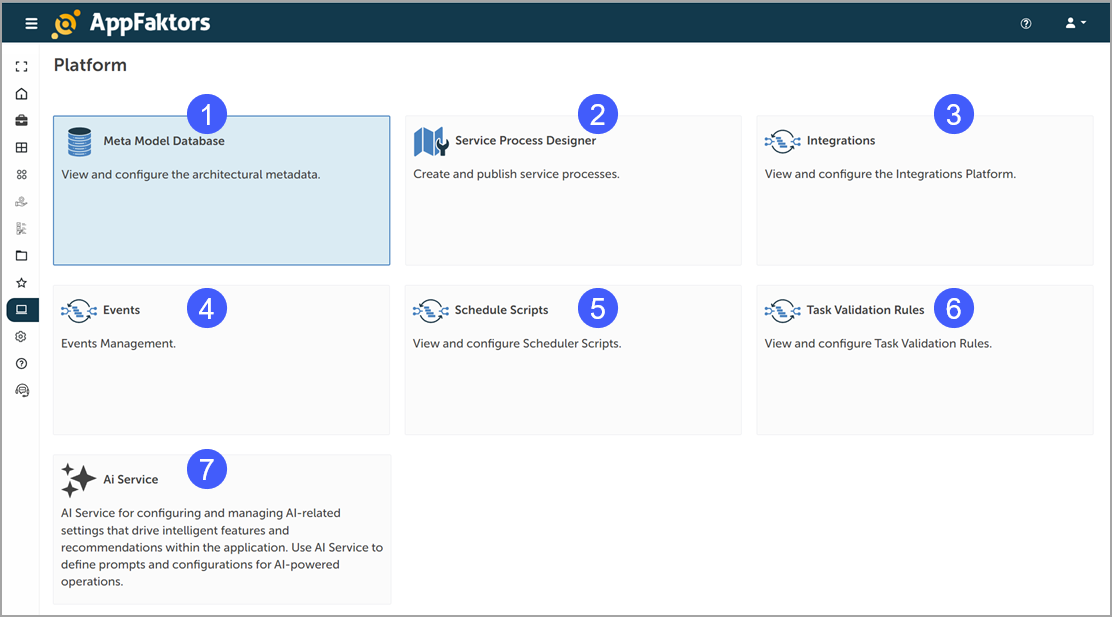Expand the user account dropdown
The image size is (1112, 617).
pyautogui.click(x=1075, y=23)
